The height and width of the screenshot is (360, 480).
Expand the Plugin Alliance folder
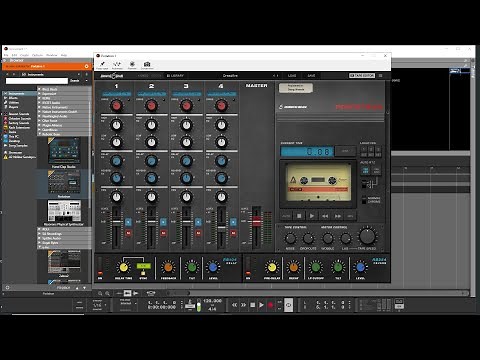click(x=39, y=125)
